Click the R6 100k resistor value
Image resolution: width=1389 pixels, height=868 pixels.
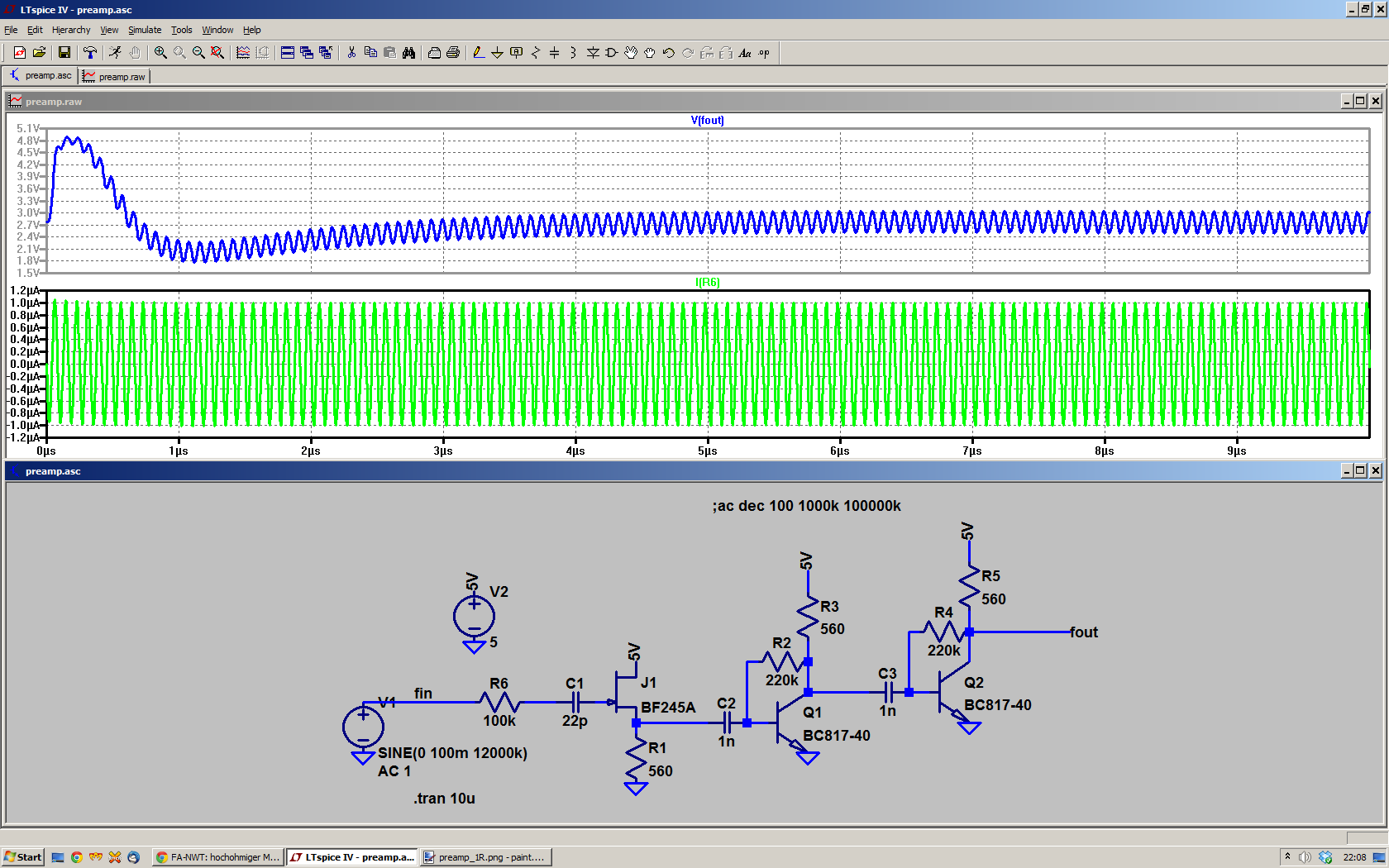point(499,721)
